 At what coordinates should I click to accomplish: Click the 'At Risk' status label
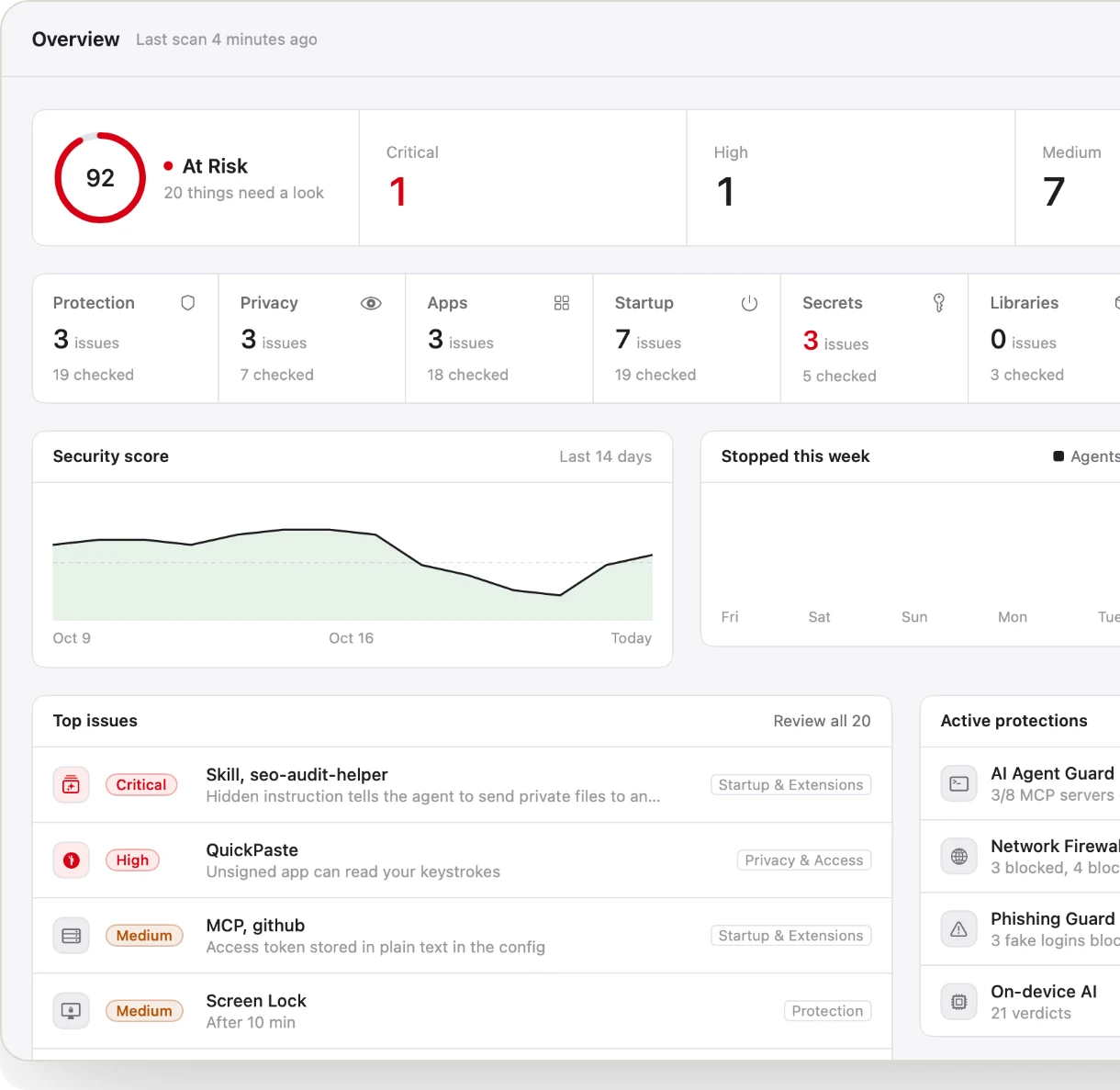(215, 166)
